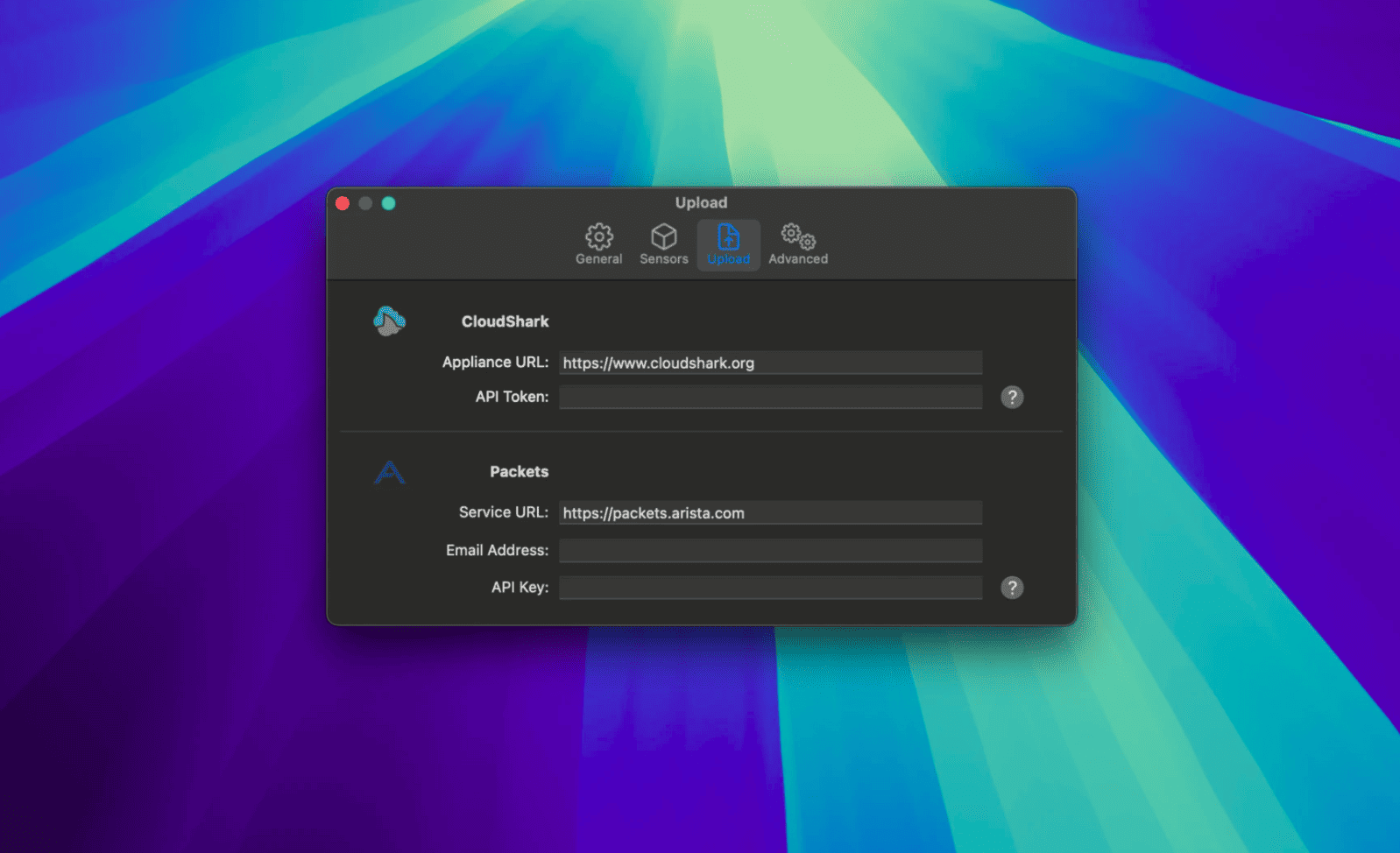Click the Upload window title

(701, 202)
